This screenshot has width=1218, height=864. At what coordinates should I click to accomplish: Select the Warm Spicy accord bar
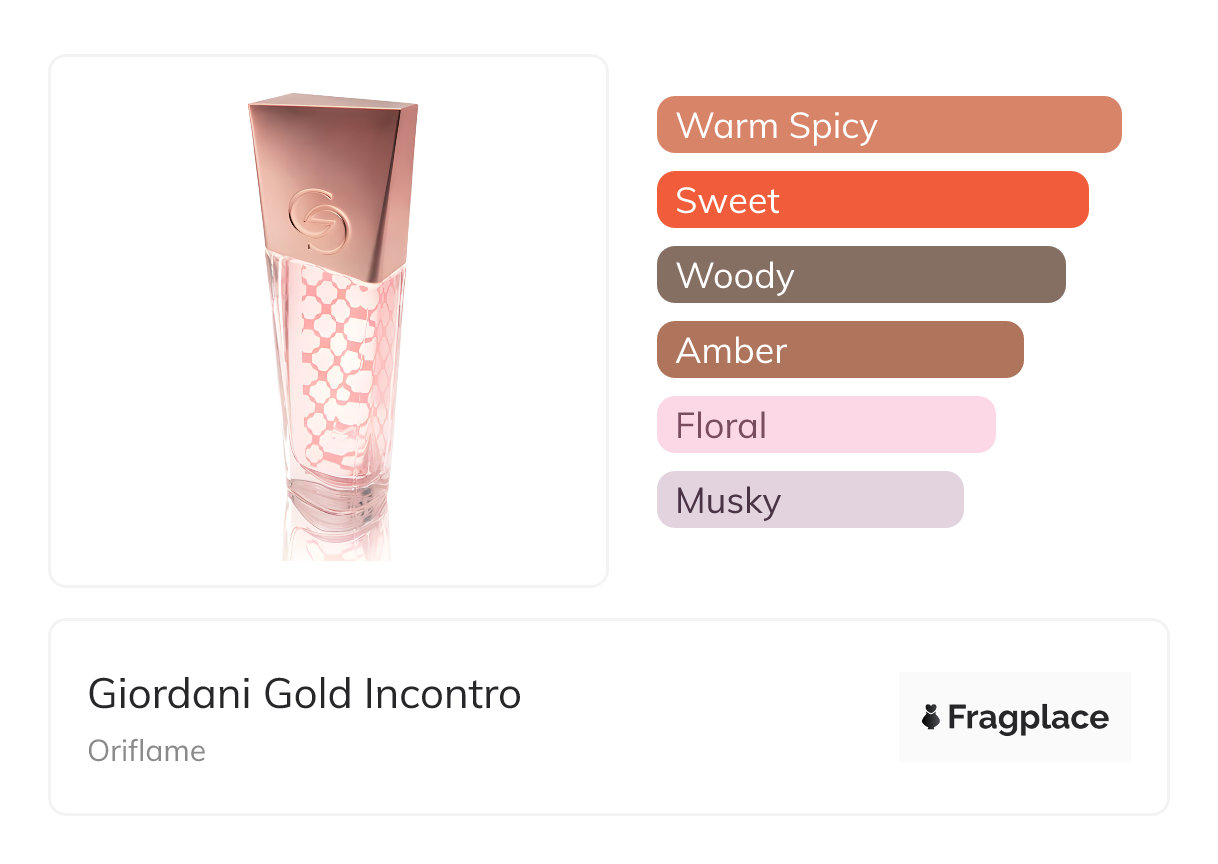click(x=888, y=125)
